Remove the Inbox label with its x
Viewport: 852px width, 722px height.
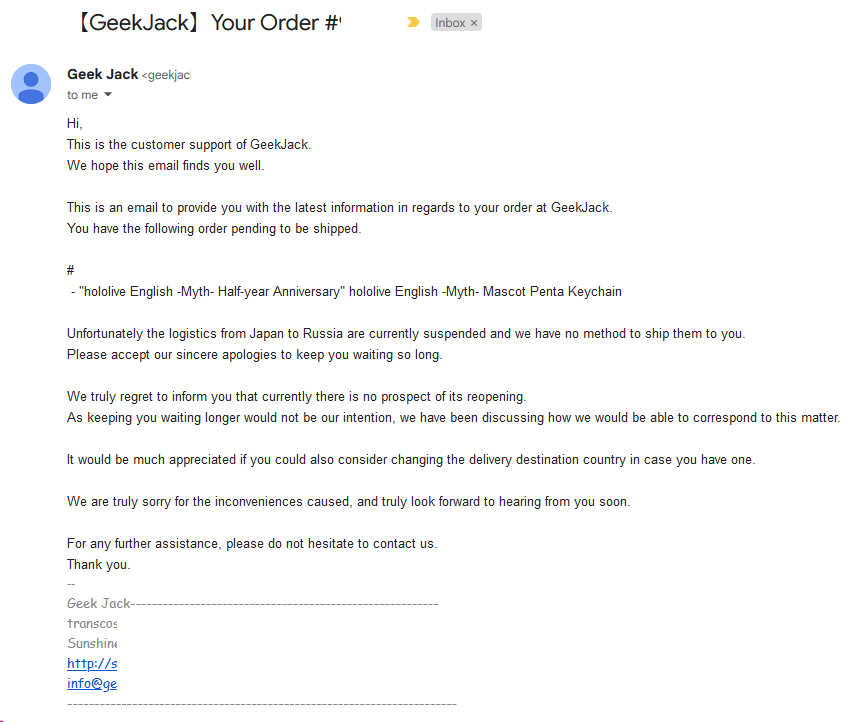click(474, 23)
